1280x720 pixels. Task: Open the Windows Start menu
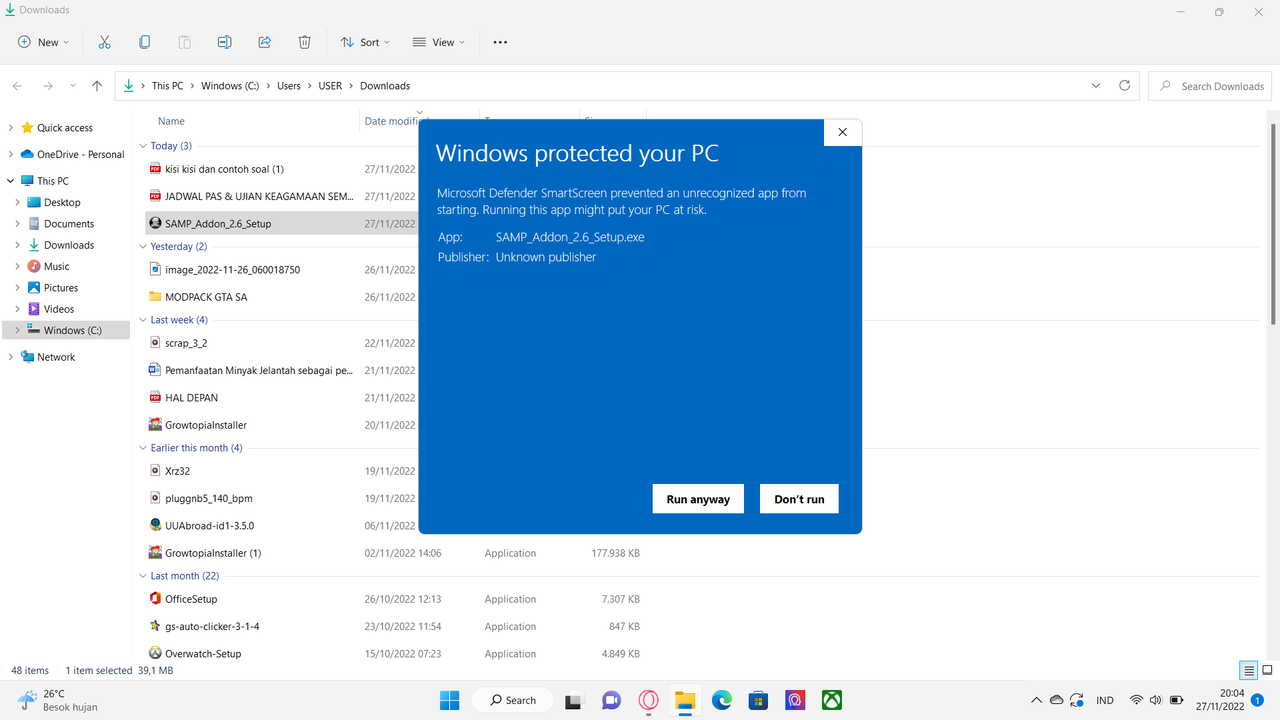[449, 700]
